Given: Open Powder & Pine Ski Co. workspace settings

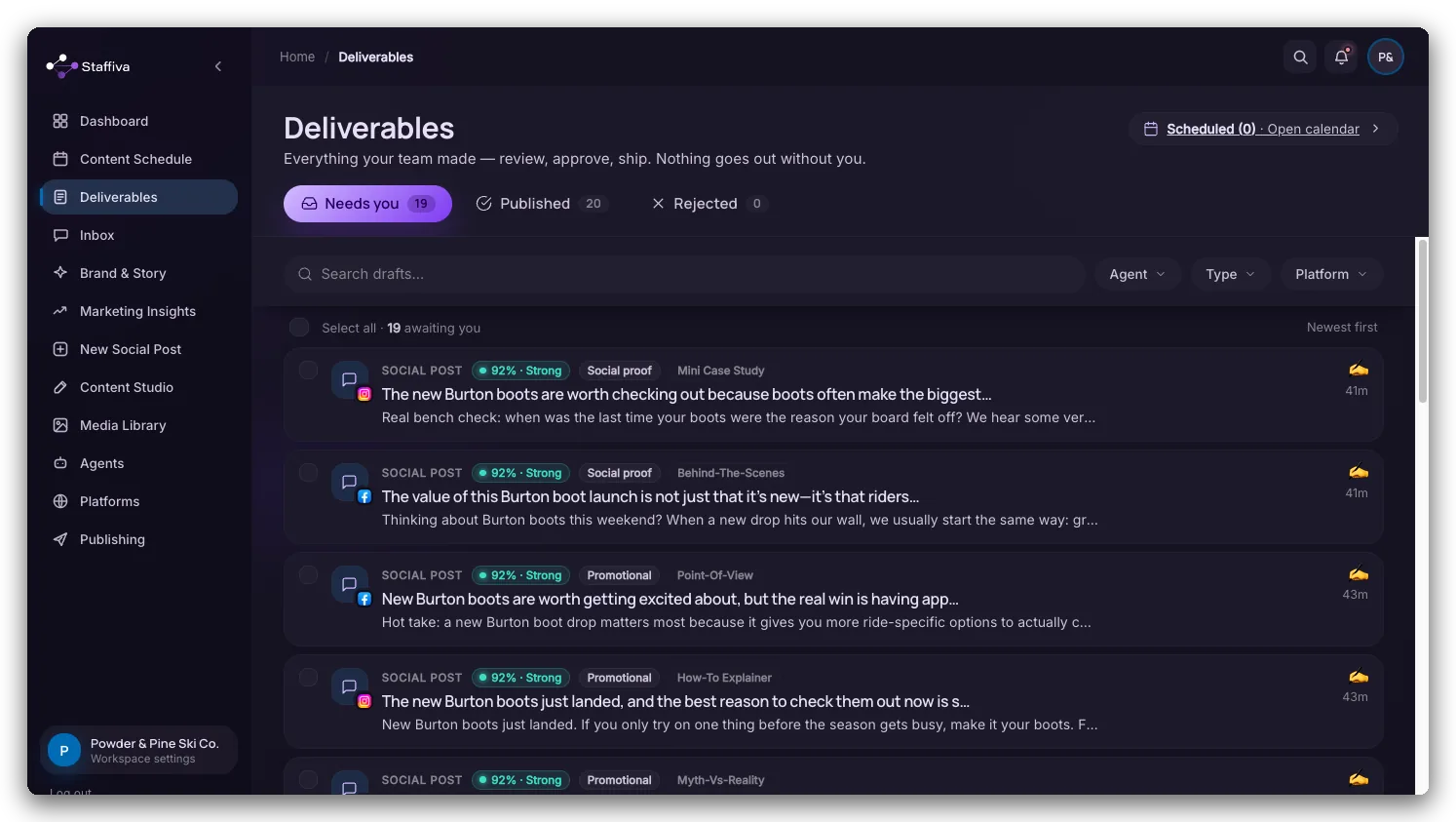Looking at the screenshot, I should point(138,750).
